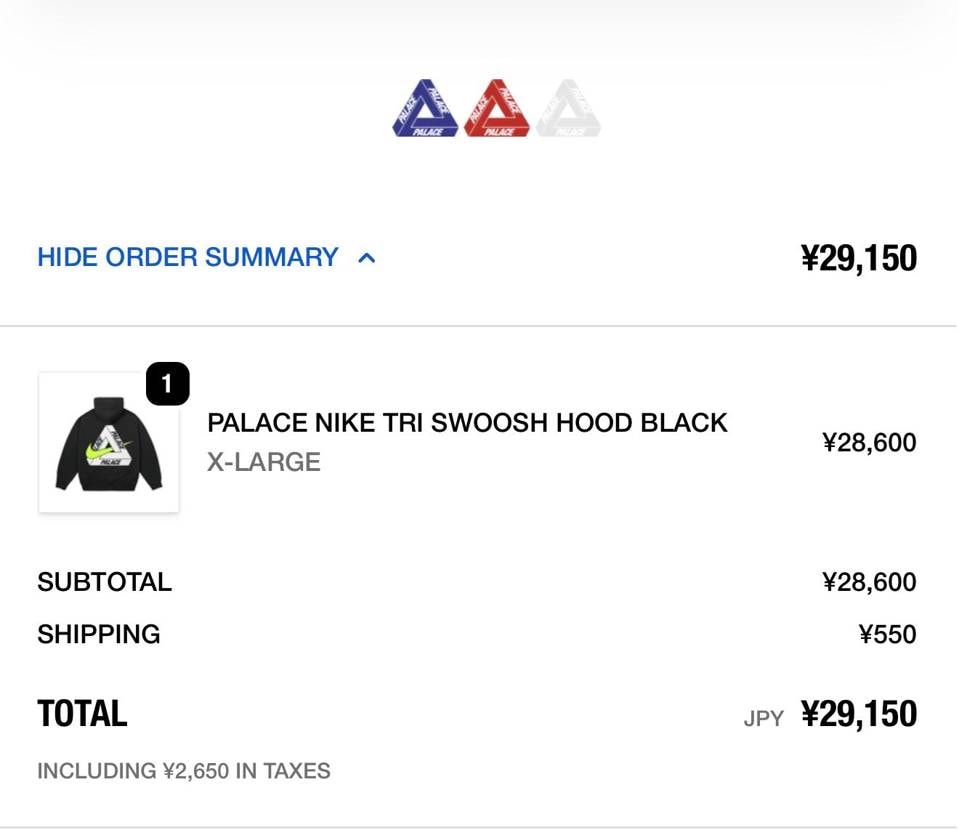Viewport: 959px width, 830px height.
Task: Click the blue Palace tri-ferg logo
Action: [425, 109]
